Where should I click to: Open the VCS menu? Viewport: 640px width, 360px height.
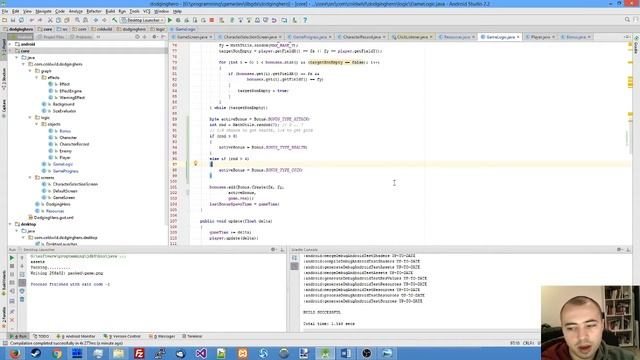146,11
